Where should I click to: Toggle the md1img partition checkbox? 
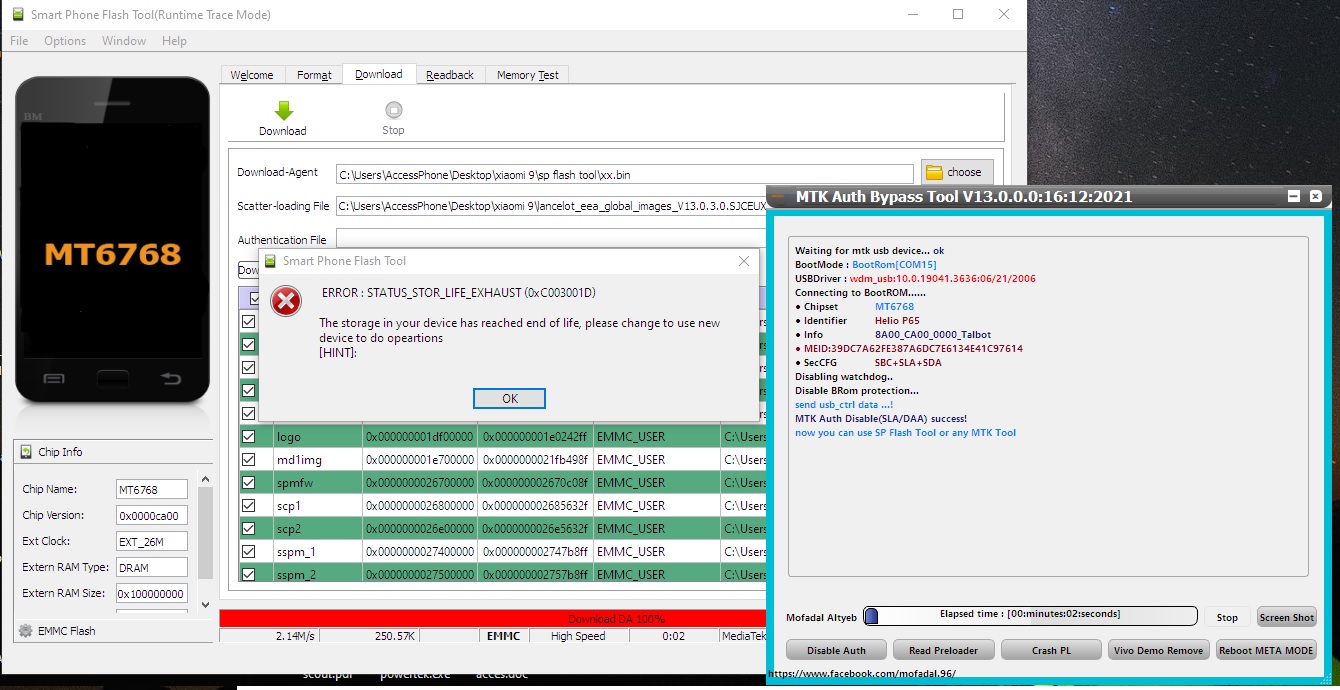(249, 460)
